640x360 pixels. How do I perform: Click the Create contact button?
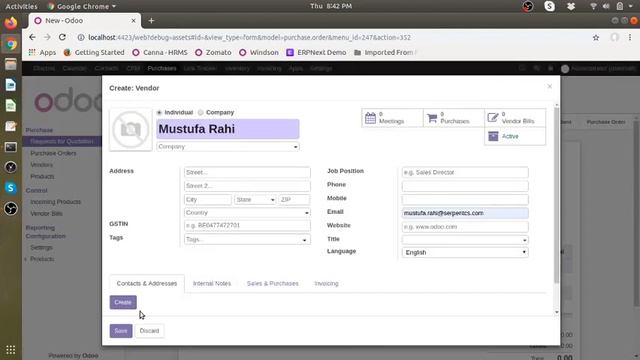pyautogui.click(x=123, y=302)
